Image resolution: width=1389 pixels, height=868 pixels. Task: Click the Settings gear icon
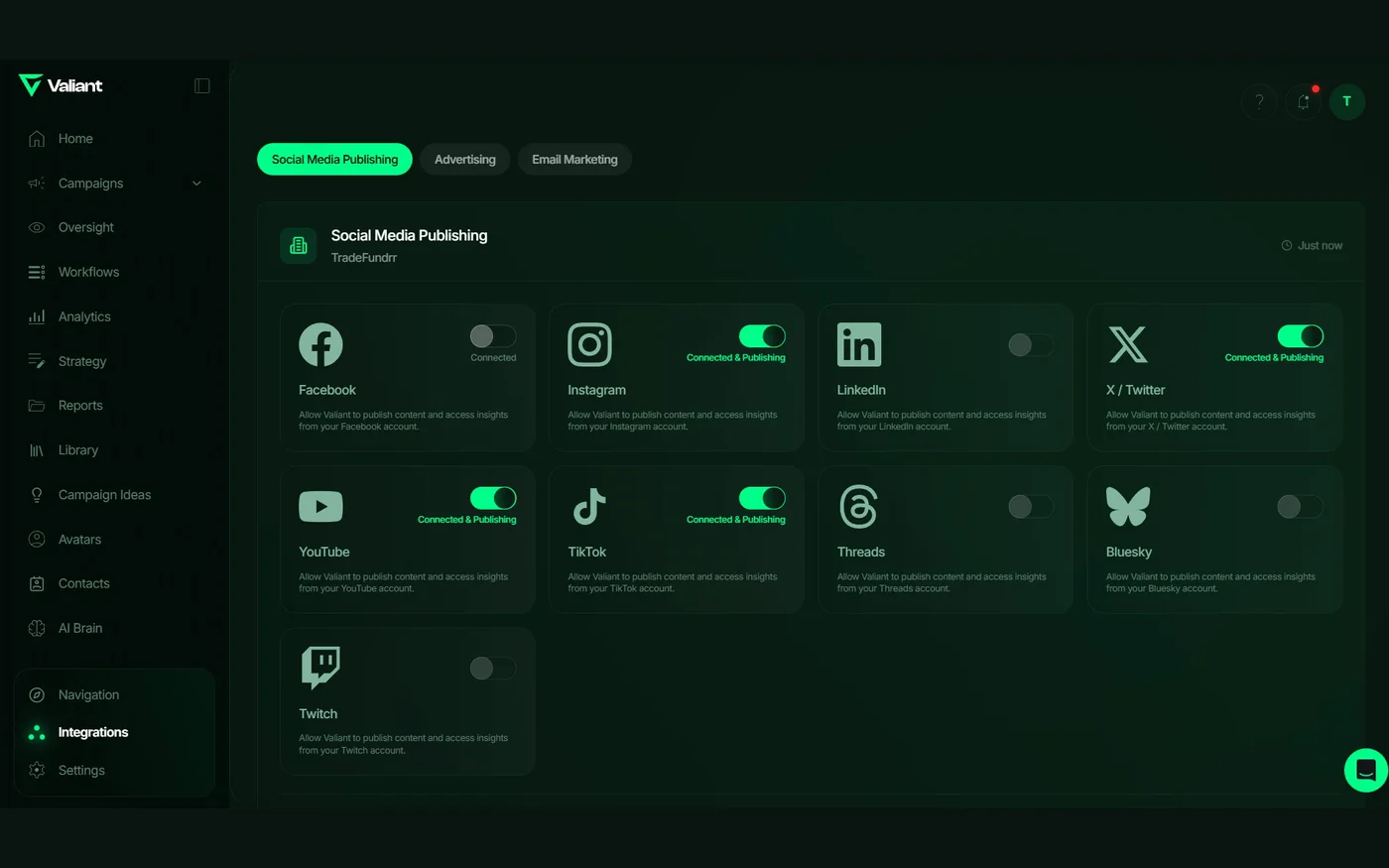point(37,770)
